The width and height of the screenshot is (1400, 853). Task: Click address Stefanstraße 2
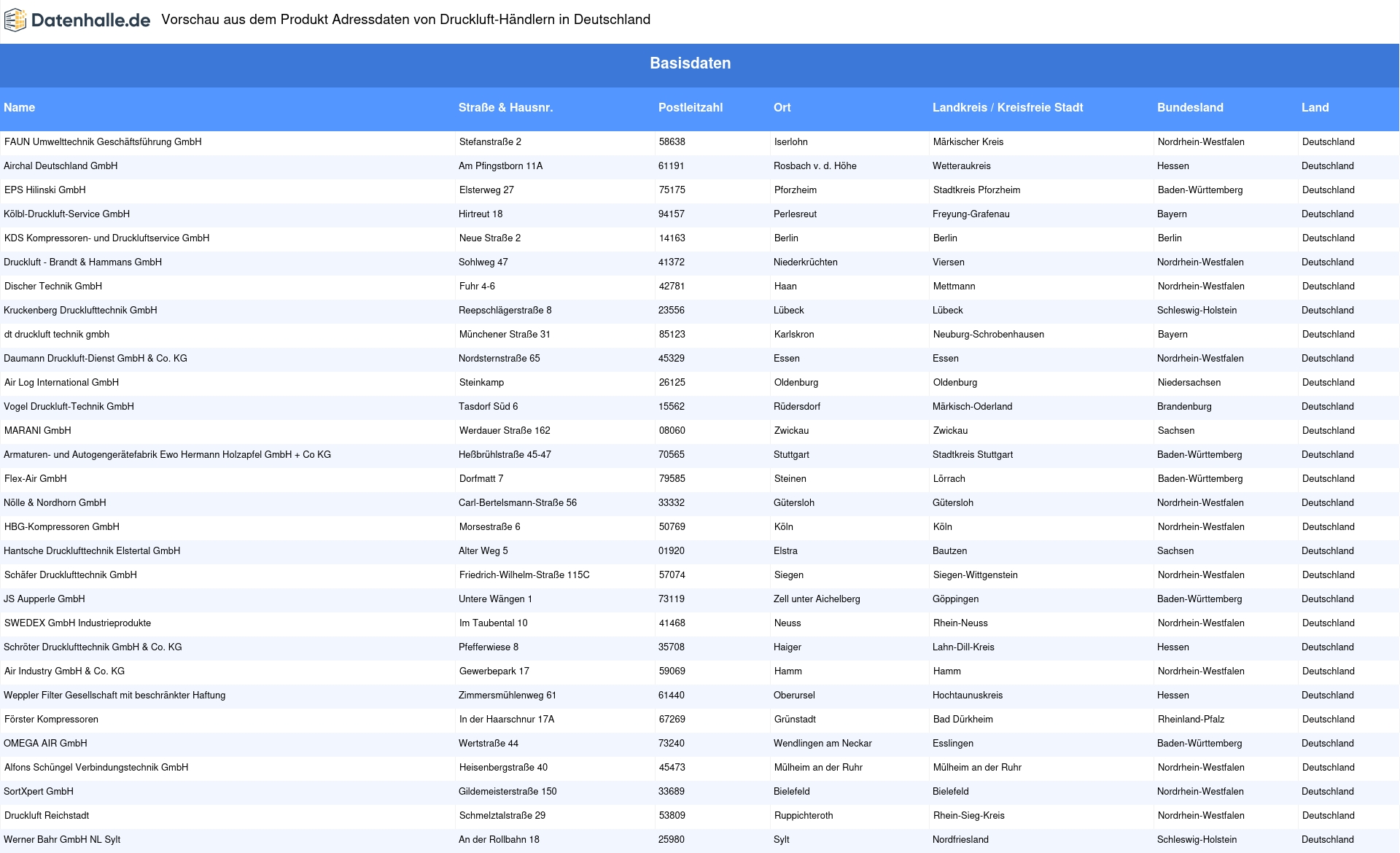click(491, 142)
